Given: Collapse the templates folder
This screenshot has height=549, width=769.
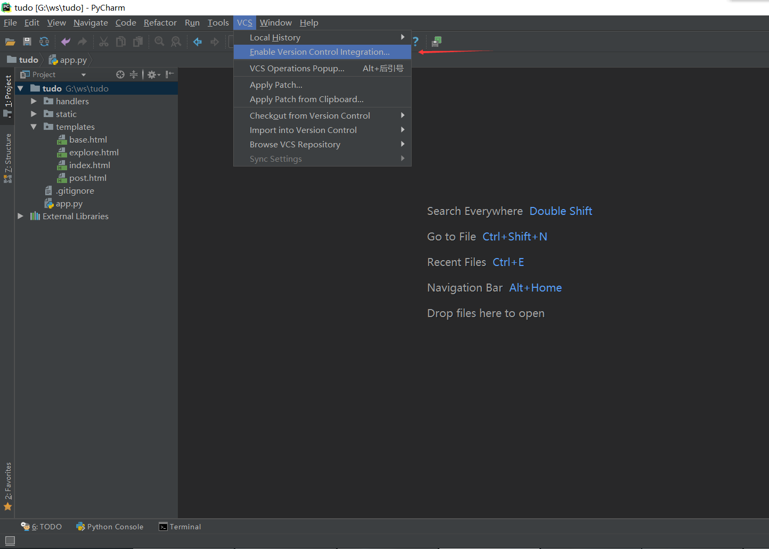Looking at the screenshot, I should [x=34, y=127].
